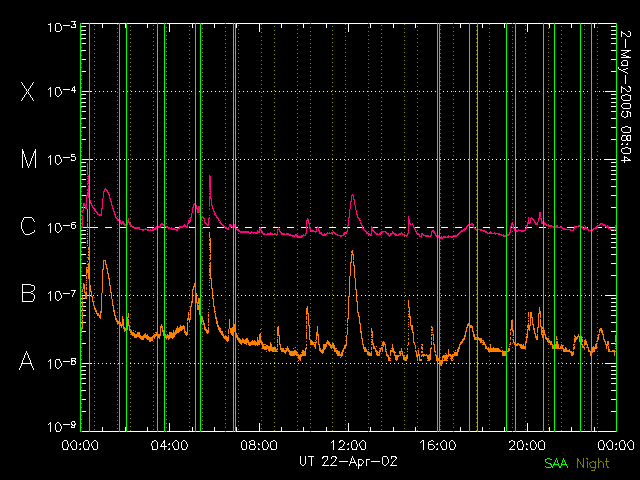
Task: Click the 10-7 y-axis tick label
Action: (x=62, y=295)
